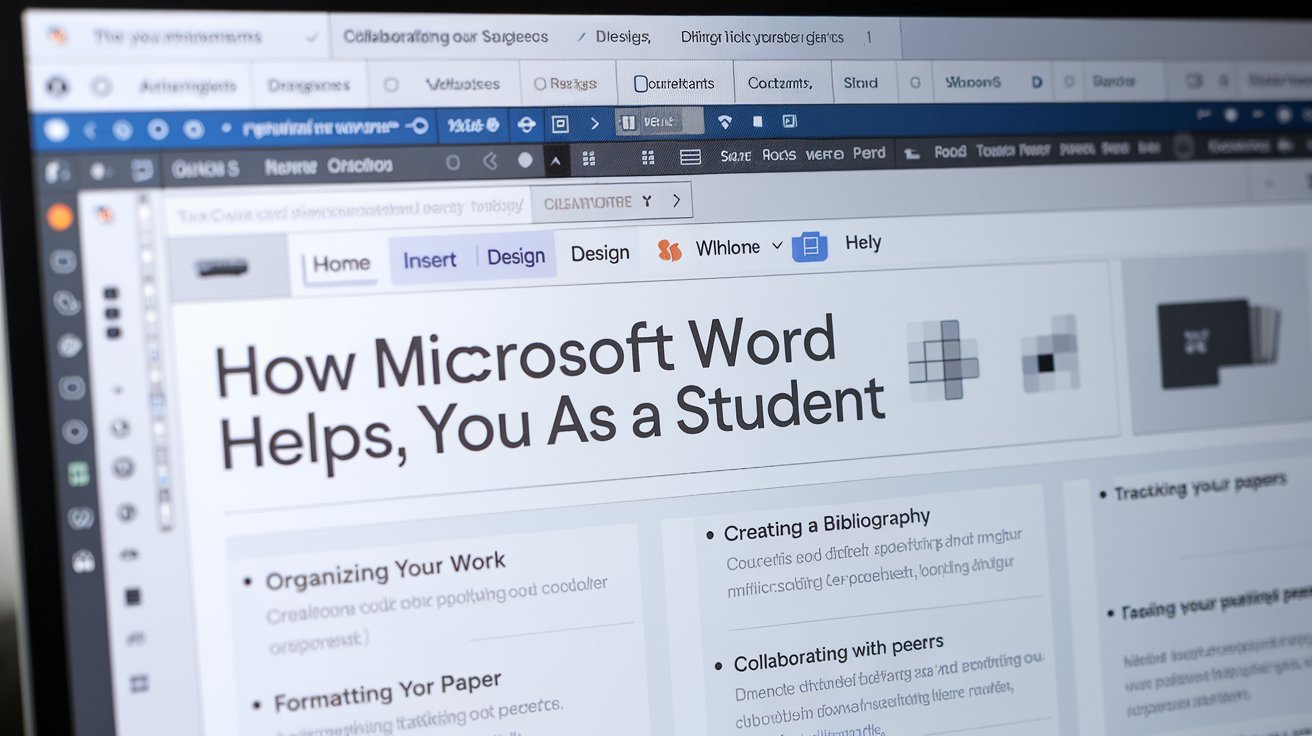Viewport: 1312px width, 736px height.
Task: Click the white circle starting the blue toolbar
Action: pos(57,130)
